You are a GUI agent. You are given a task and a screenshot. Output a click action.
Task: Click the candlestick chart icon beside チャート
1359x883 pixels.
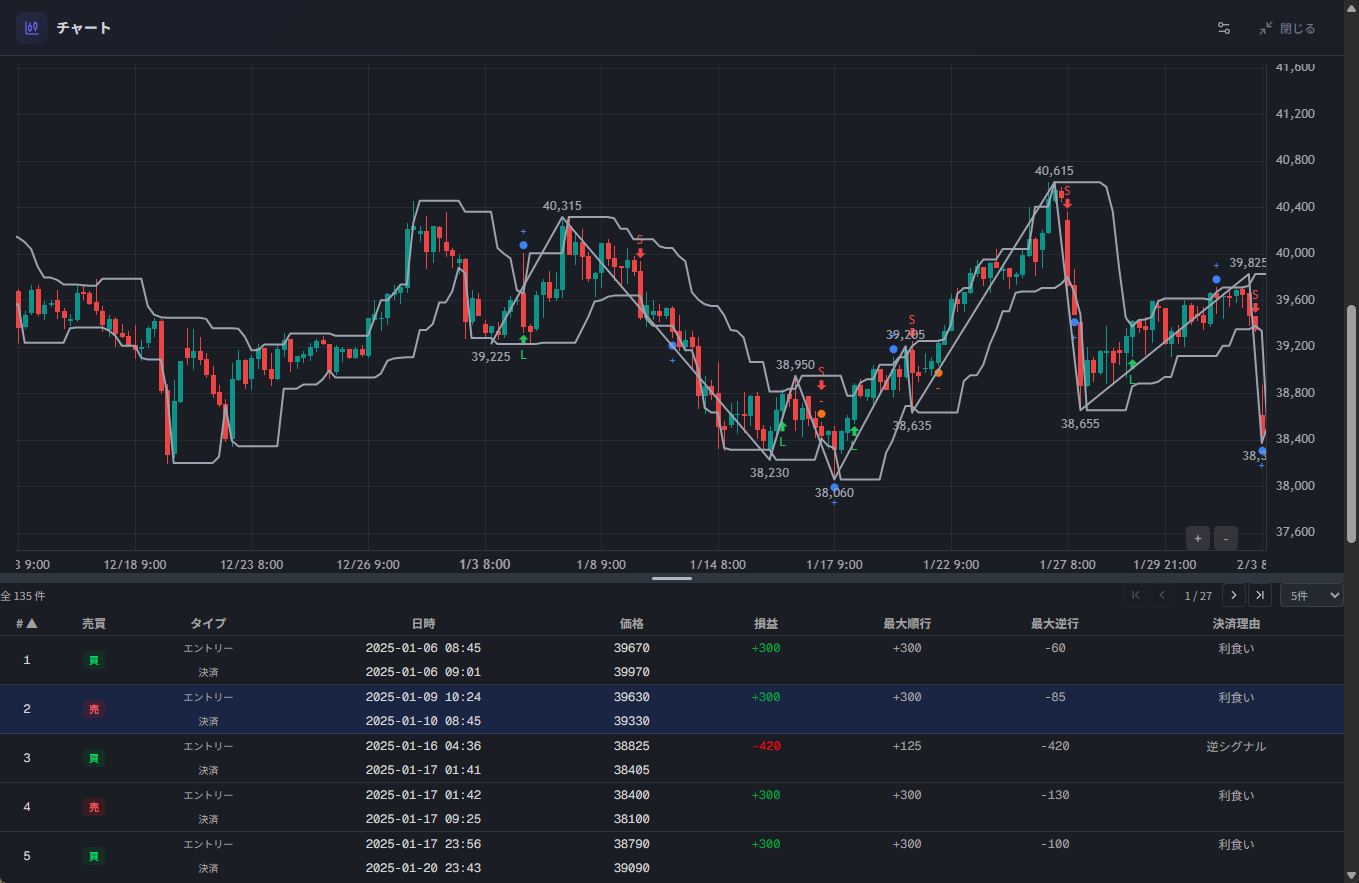[31, 28]
